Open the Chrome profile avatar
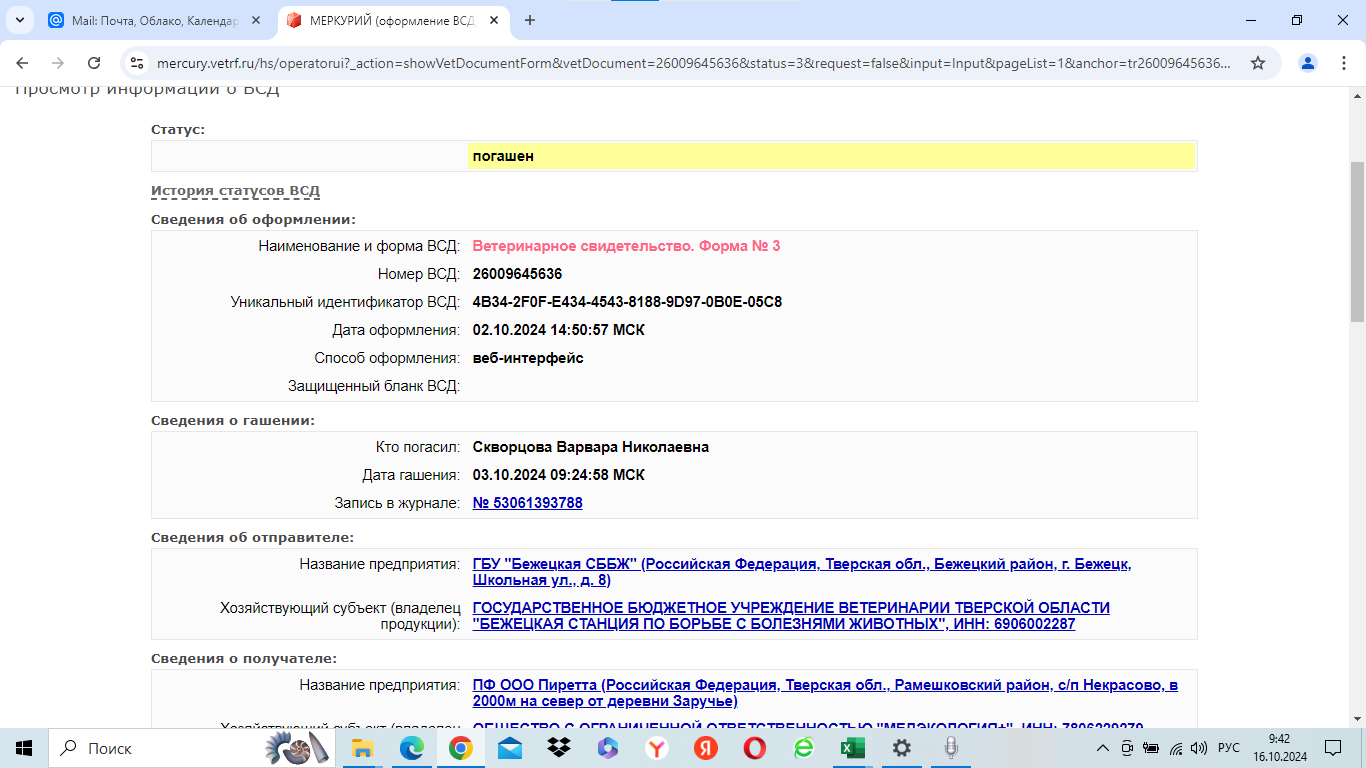 pos(1308,63)
